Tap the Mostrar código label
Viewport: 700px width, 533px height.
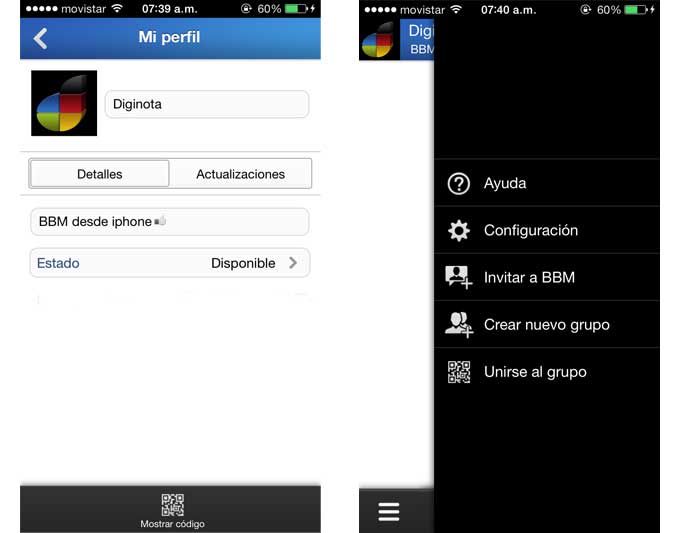172,524
